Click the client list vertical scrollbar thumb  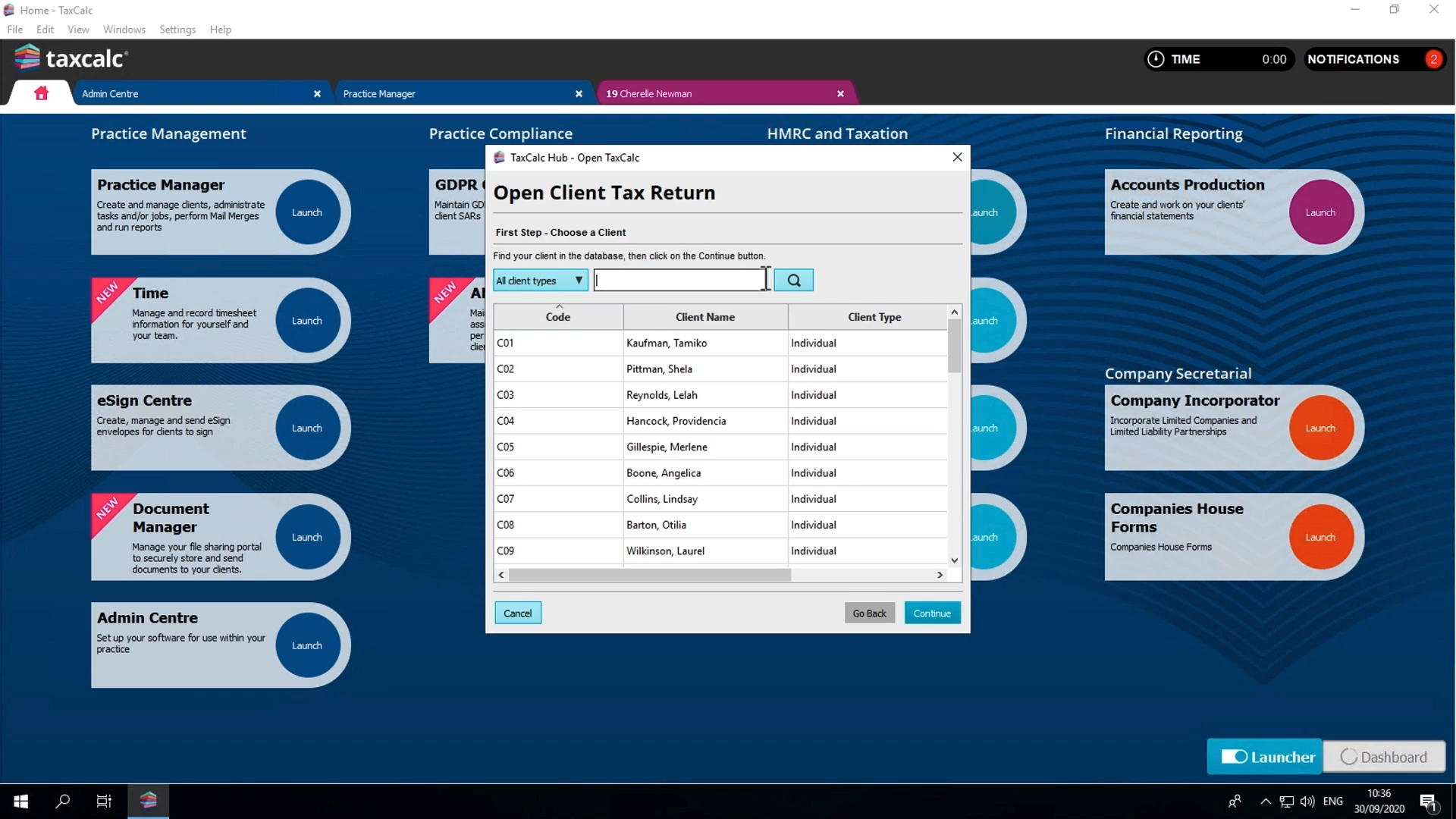(955, 347)
